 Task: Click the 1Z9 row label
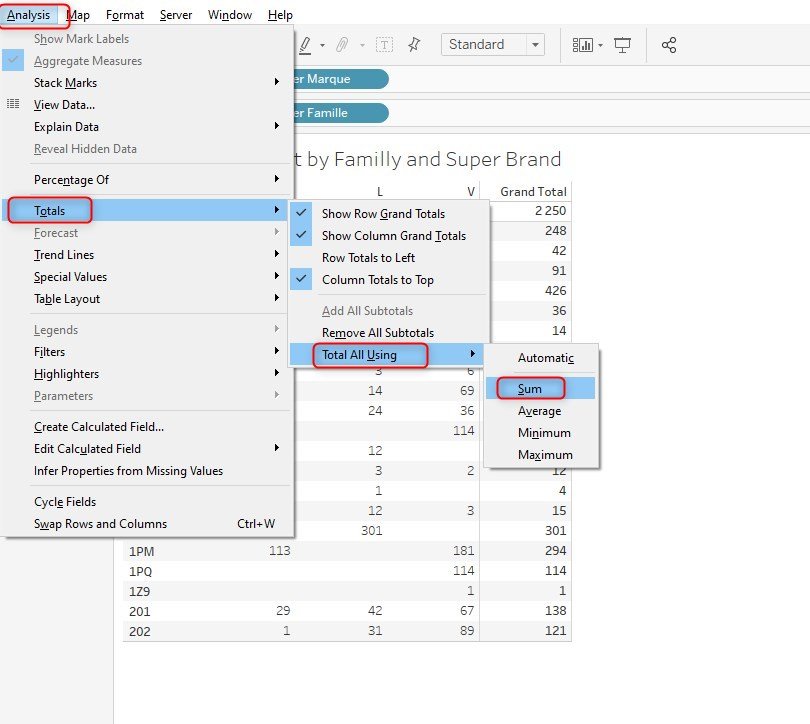139,591
